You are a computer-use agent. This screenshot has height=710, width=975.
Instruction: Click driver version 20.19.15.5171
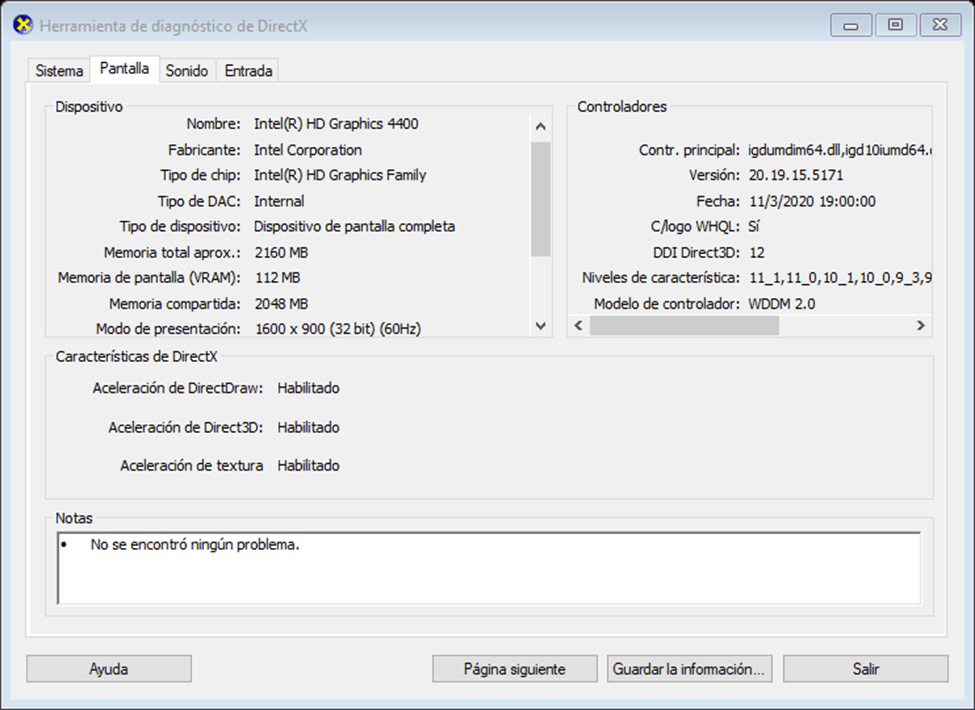[796, 175]
